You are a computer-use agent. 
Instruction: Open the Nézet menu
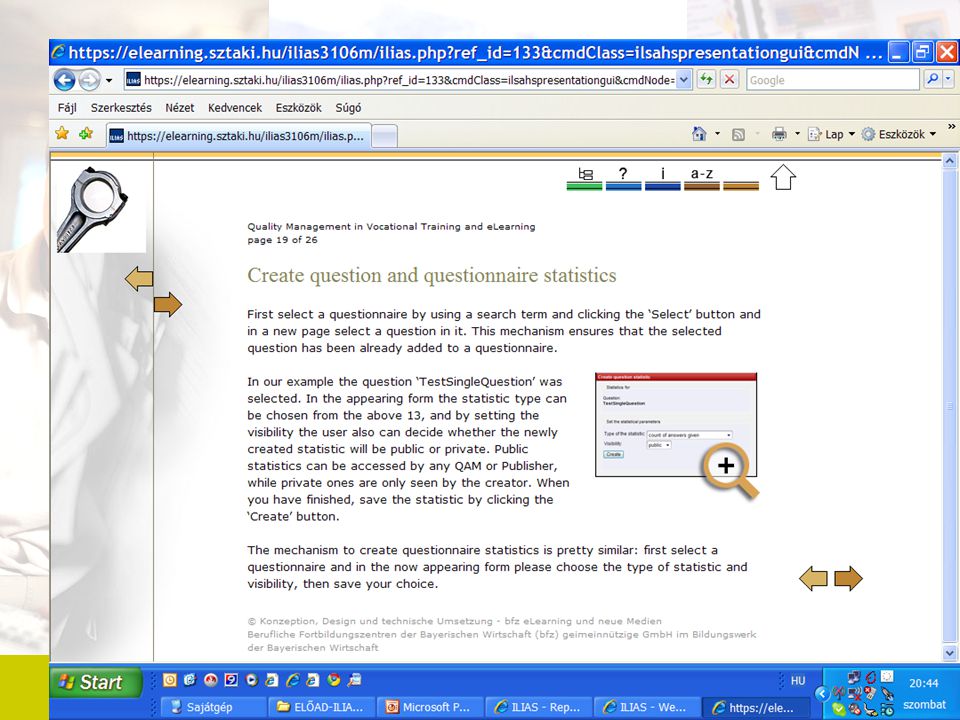click(179, 108)
